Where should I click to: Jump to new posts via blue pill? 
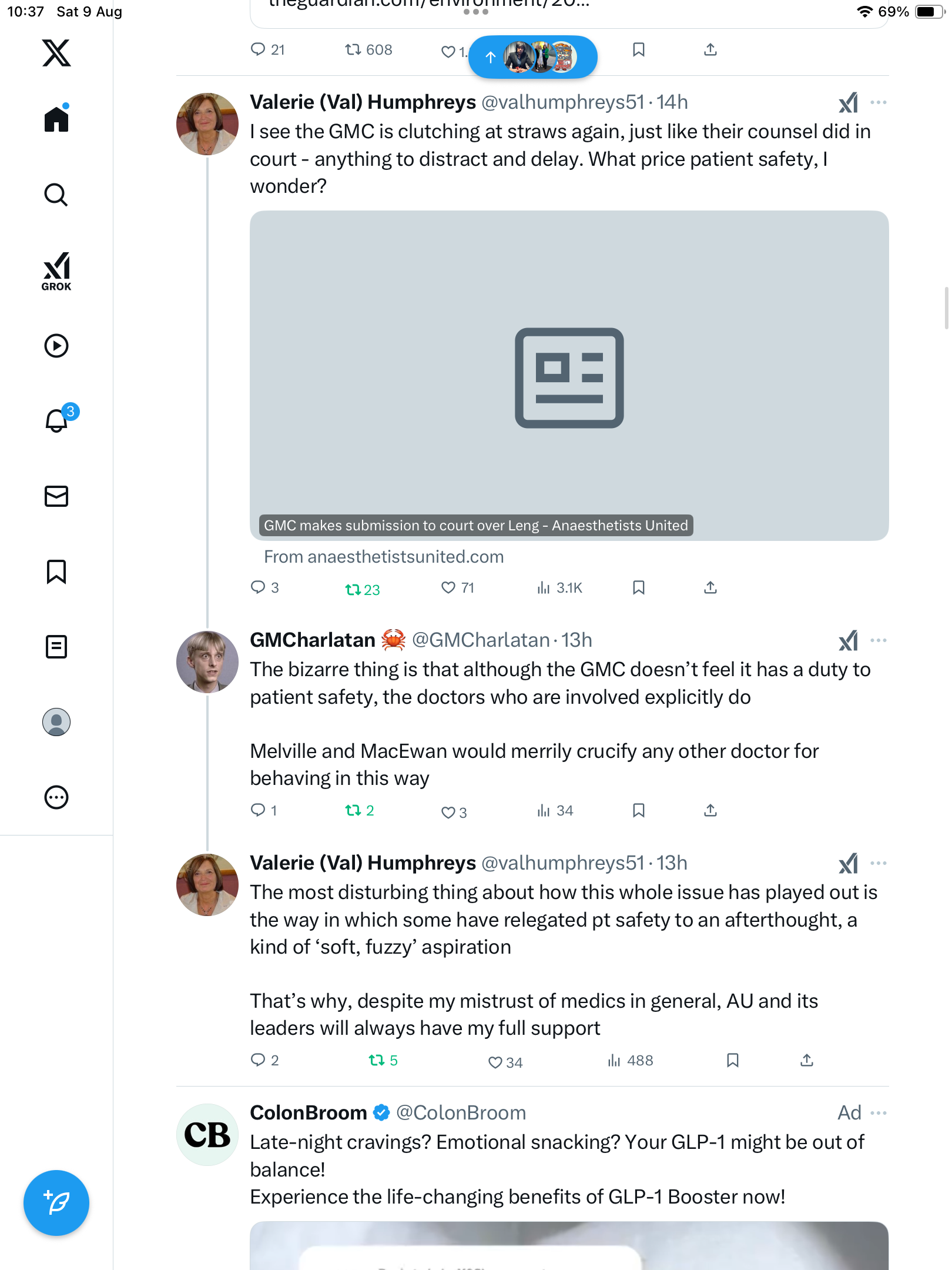tap(533, 57)
